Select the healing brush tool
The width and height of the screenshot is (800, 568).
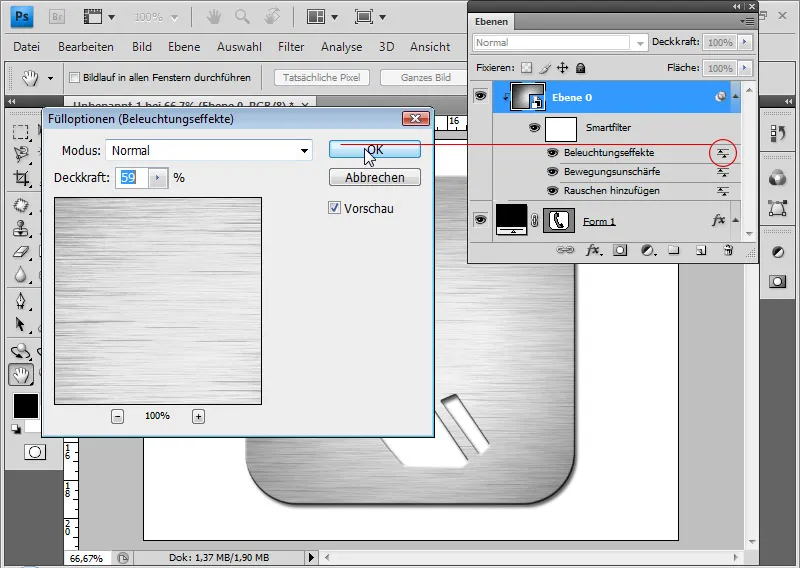click(20, 205)
